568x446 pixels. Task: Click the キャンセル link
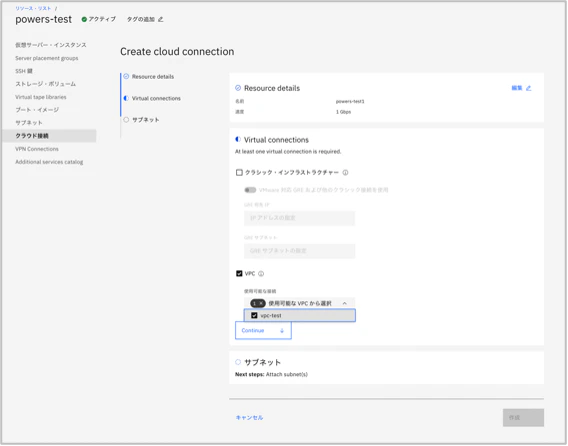249,418
